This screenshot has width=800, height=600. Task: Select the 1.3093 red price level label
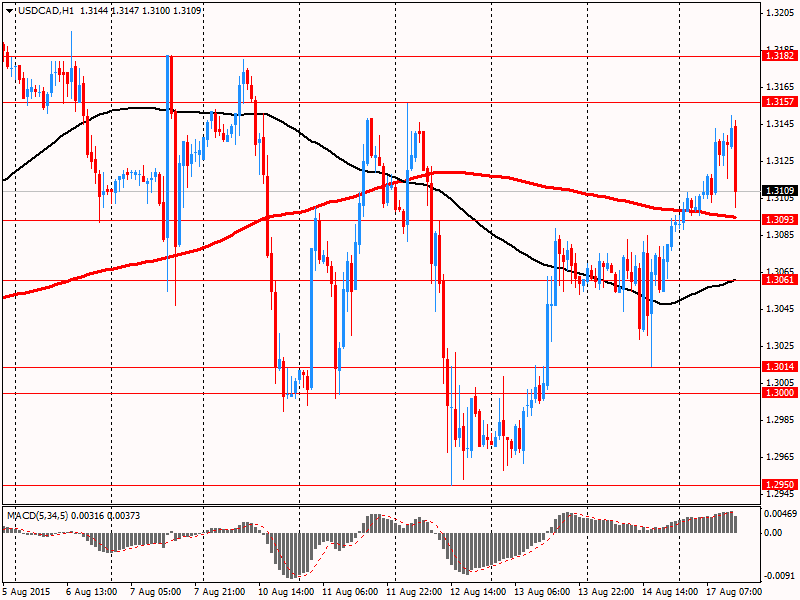[x=779, y=219]
